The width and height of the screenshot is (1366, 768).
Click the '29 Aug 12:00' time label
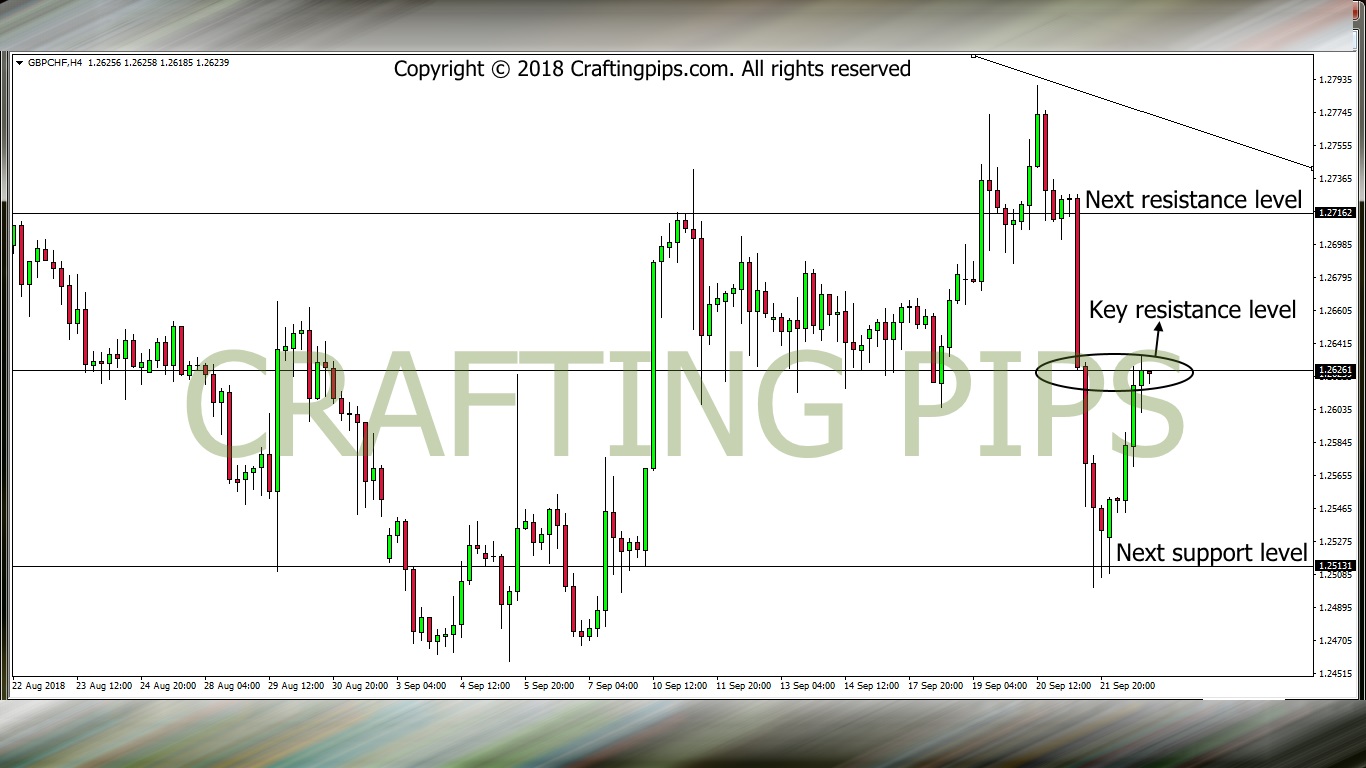296,686
